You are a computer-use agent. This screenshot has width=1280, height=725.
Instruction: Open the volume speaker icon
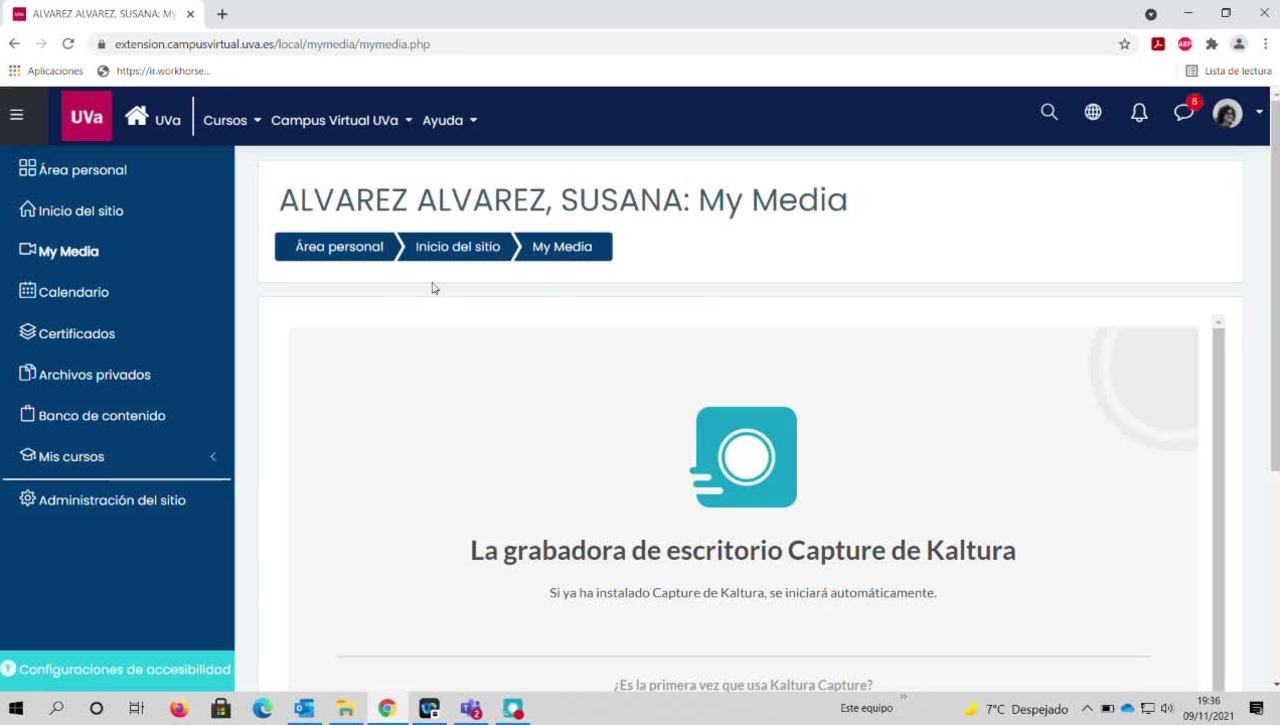pos(1167,708)
